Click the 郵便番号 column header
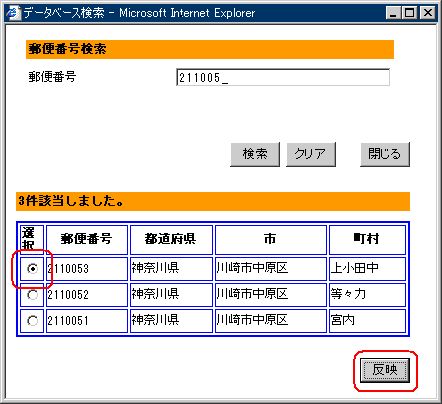The width and height of the screenshot is (442, 404). (x=87, y=239)
